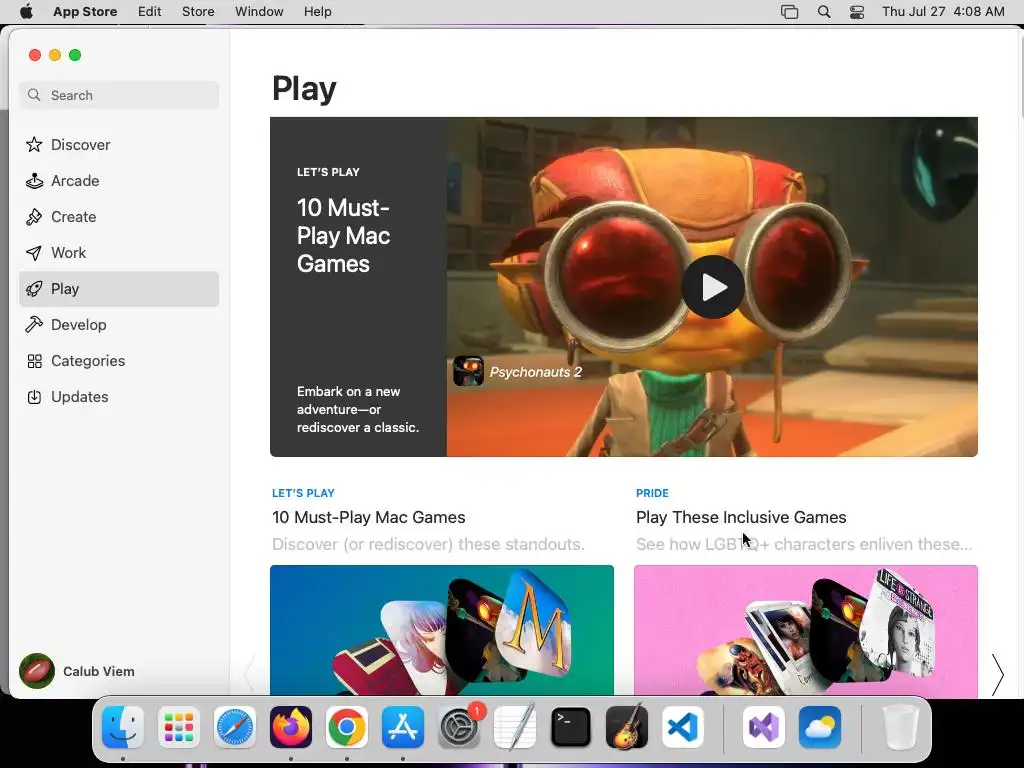The image size is (1024, 768).
Task: Select the Play rocket icon
Action: (x=34, y=289)
